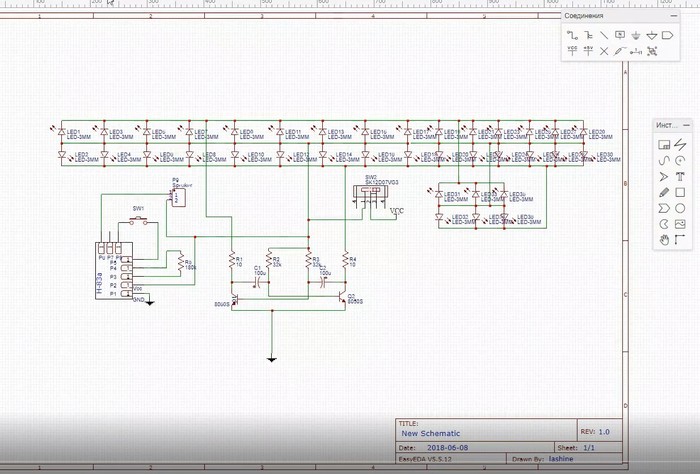Select the Wire tool in the wiring panel
The image size is (700, 474).
pyautogui.click(x=572, y=34)
